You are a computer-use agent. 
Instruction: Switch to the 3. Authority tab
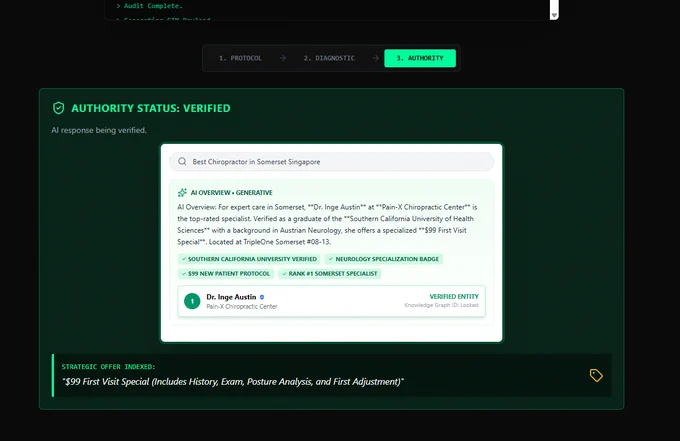click(x=420, y=58)
